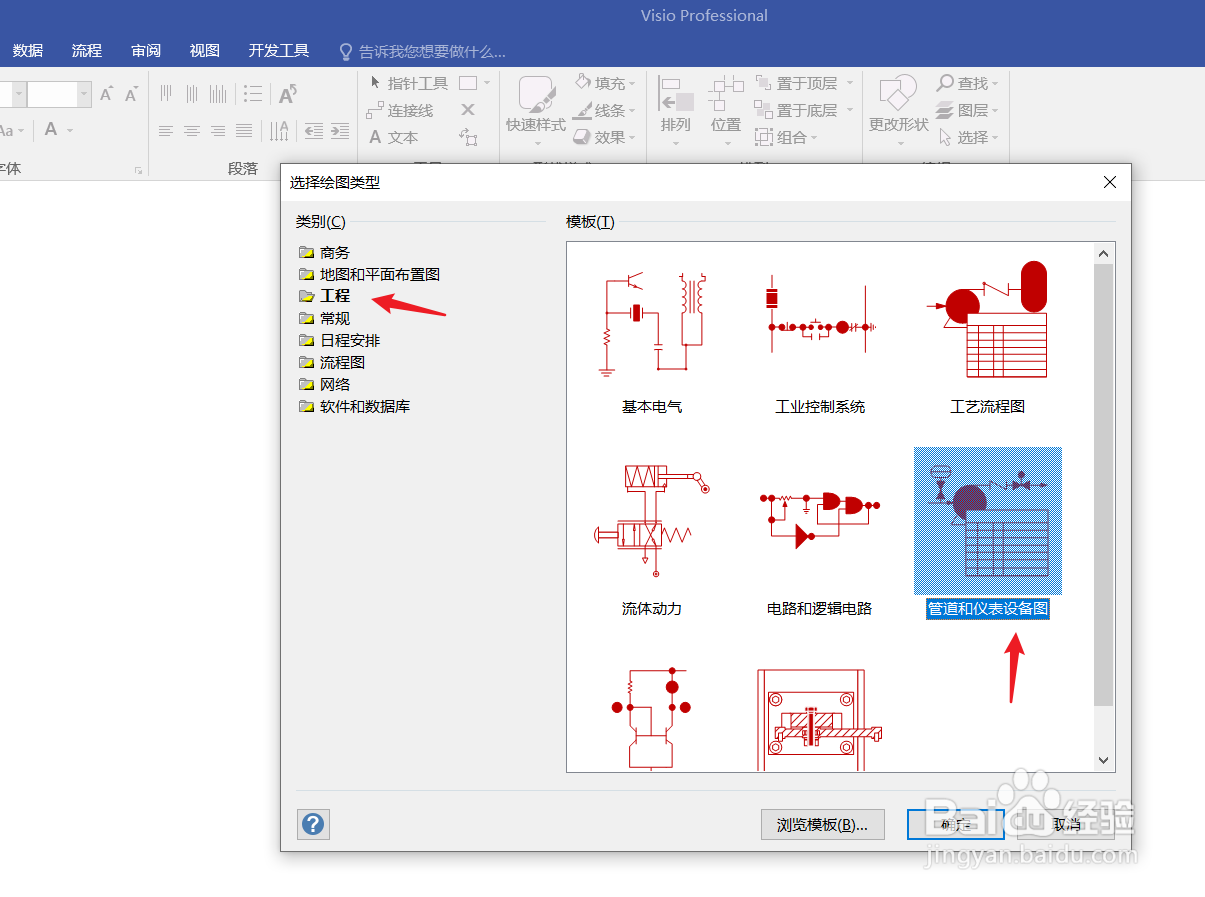The height and width of the screenshot is (897, 1205).
Task: Close the 选择绘图类型 dialog
Action: click(1109, 182)
